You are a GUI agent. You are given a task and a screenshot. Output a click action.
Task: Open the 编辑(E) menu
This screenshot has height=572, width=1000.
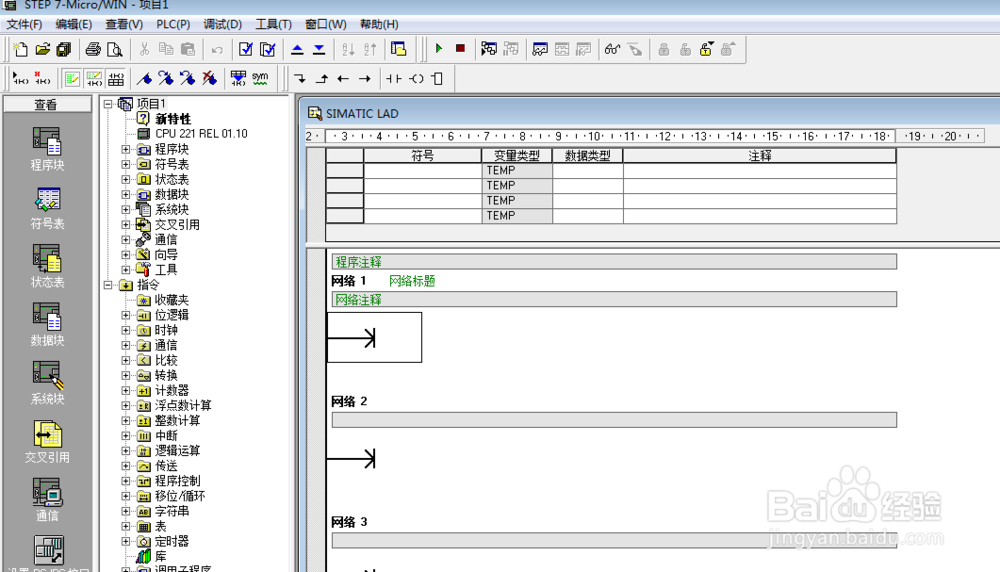[73, 24]
